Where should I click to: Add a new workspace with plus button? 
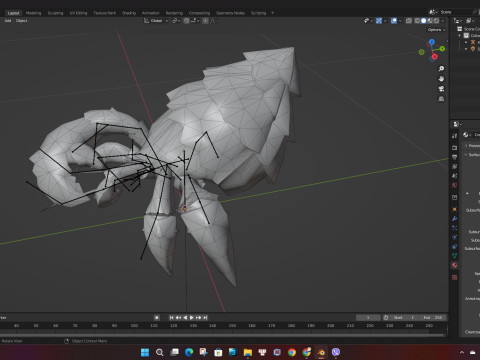pyautogui.click(x=273, y=13)
